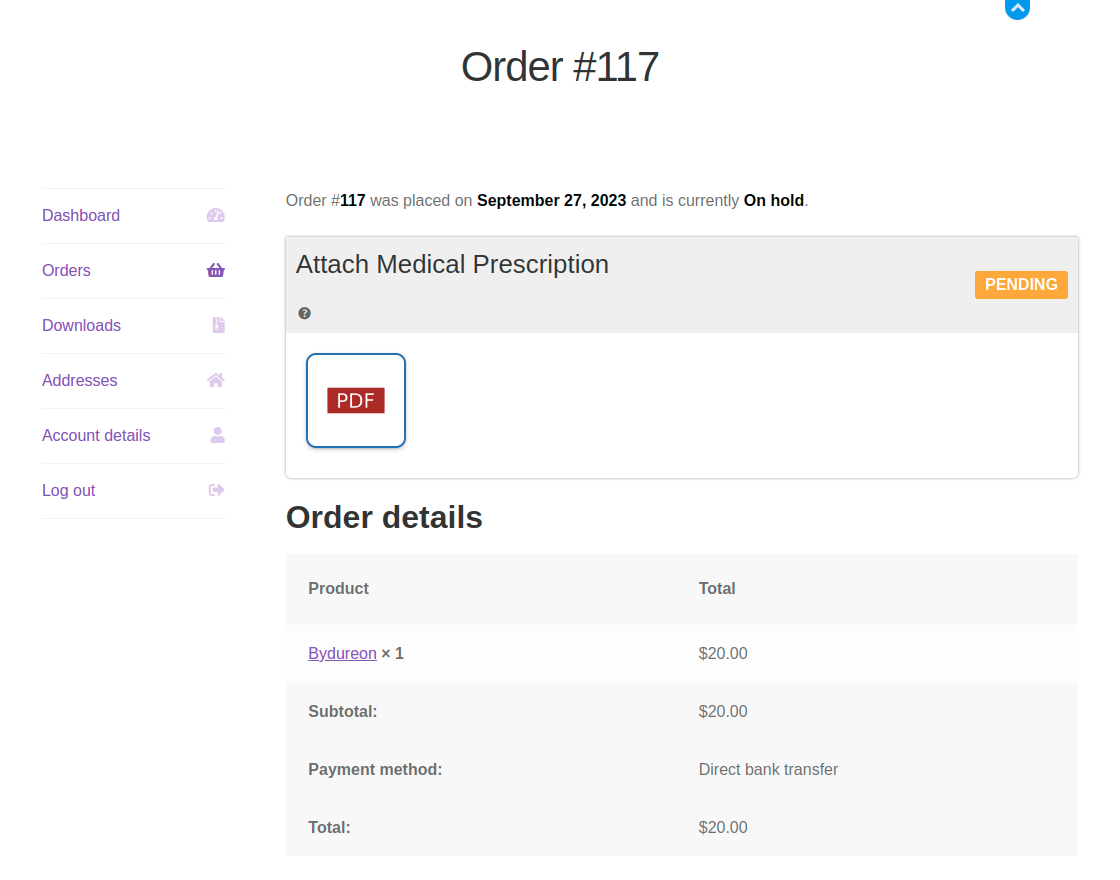1120x880 pixels.
Task: Click the Addresses link
Action: (x=79, y=380)
